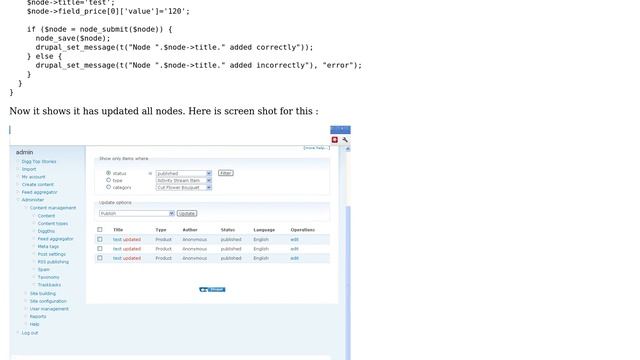The height and width of the screenshot is (360, 640).
Task: Open the wrench settings icon
Action: 345,140
